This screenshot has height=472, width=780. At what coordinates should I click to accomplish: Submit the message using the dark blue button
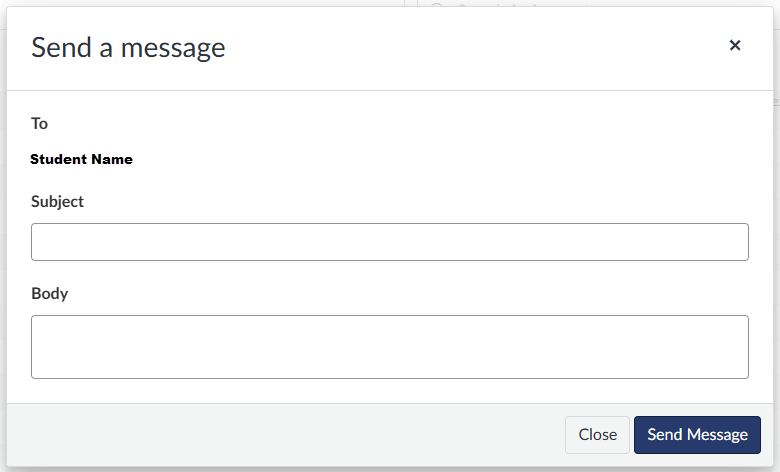pyautogui.click(x=697, y=435)
